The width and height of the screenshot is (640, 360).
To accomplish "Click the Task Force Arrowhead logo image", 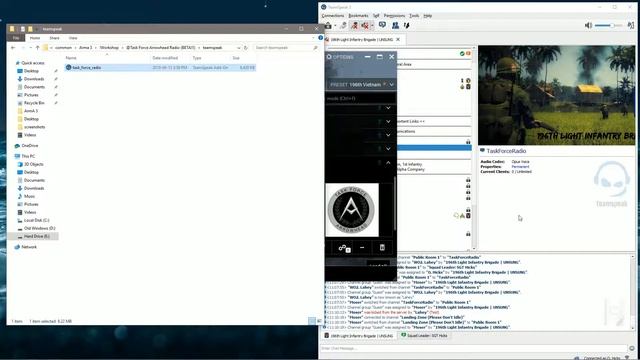I will [x=352, y=210].
